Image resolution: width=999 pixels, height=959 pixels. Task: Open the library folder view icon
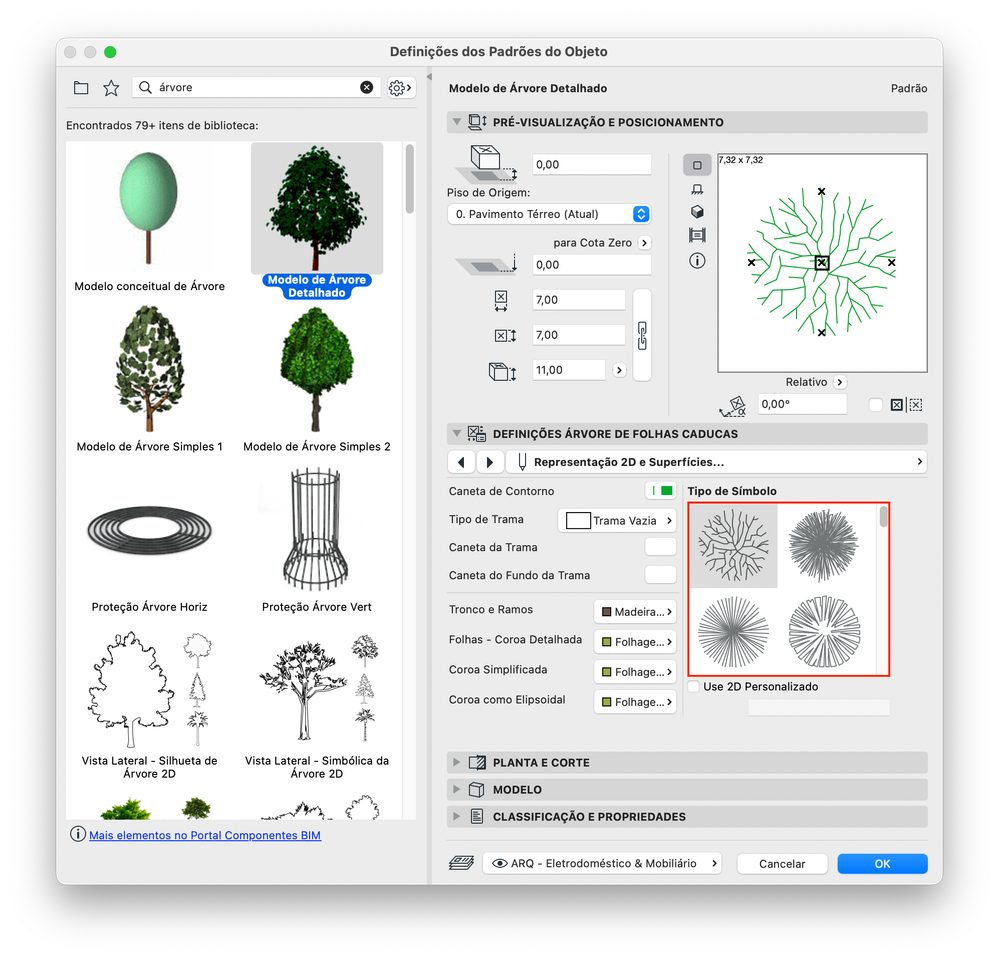81,87
